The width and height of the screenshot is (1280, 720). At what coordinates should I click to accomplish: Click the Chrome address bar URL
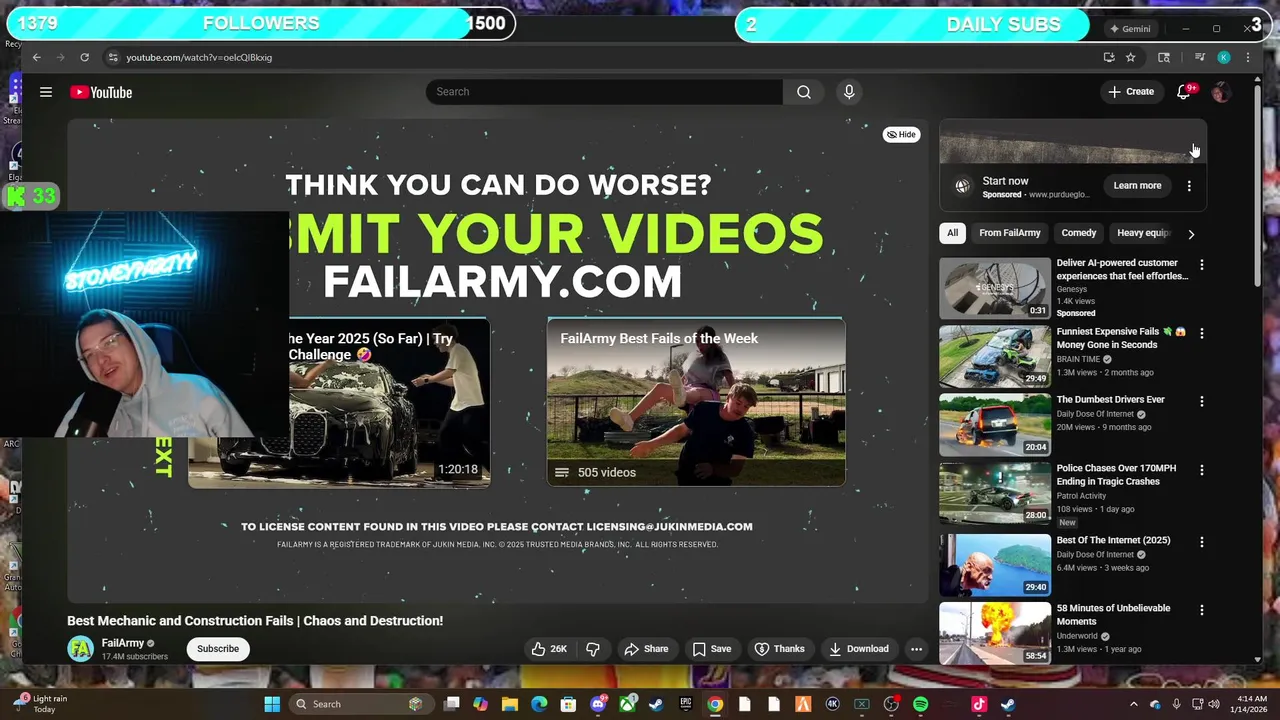pos(199,57)
